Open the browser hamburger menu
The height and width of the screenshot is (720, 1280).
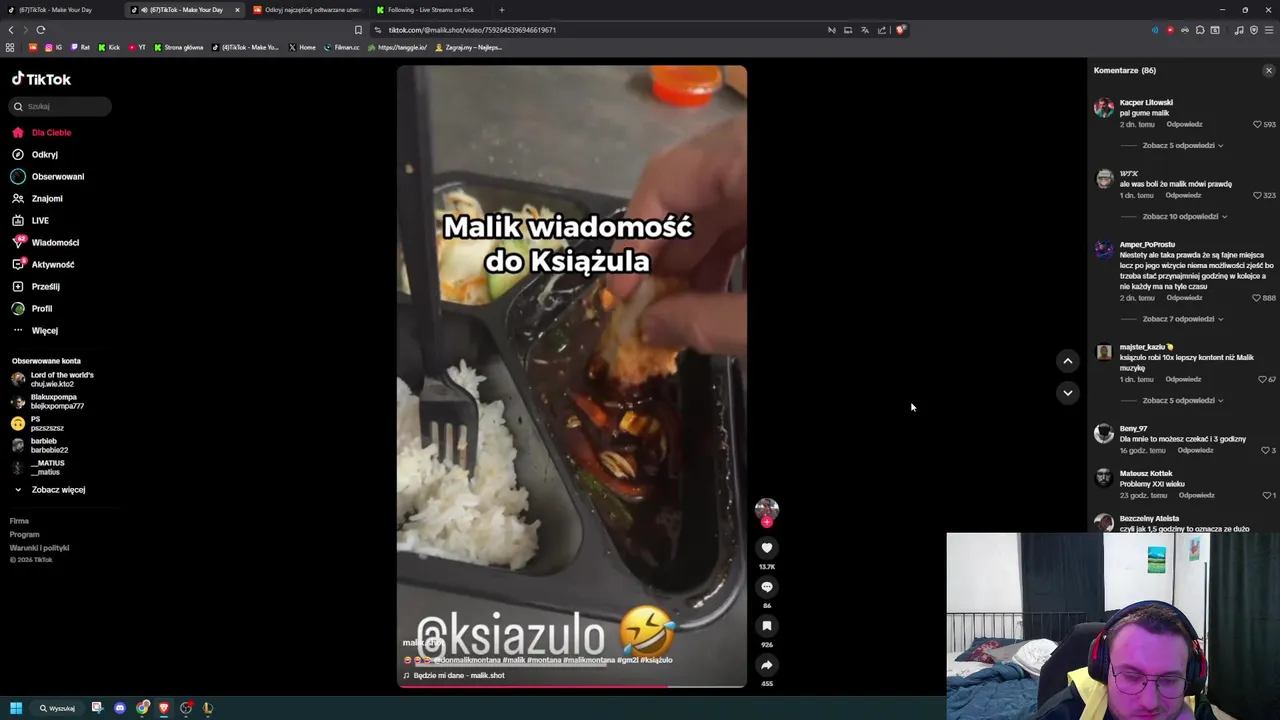point(1270,30)
